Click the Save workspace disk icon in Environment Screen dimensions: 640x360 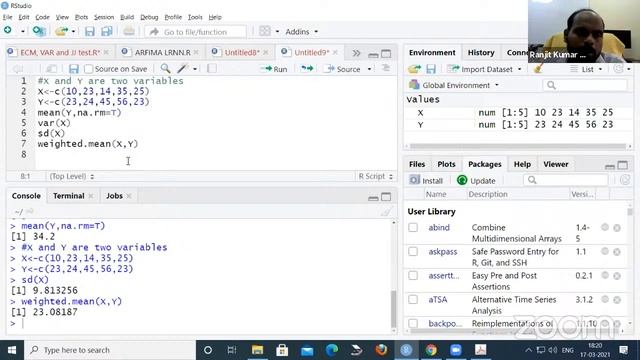(x=431, y=69)
